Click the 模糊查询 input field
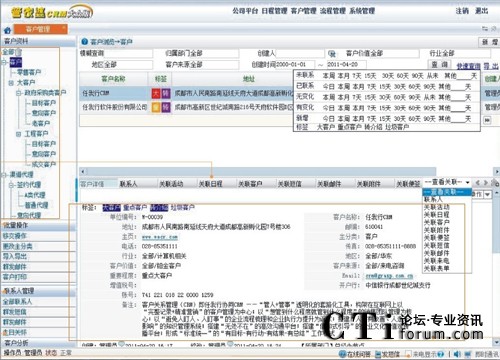Viewport: 500px width, 360px height. pos(129,53)
